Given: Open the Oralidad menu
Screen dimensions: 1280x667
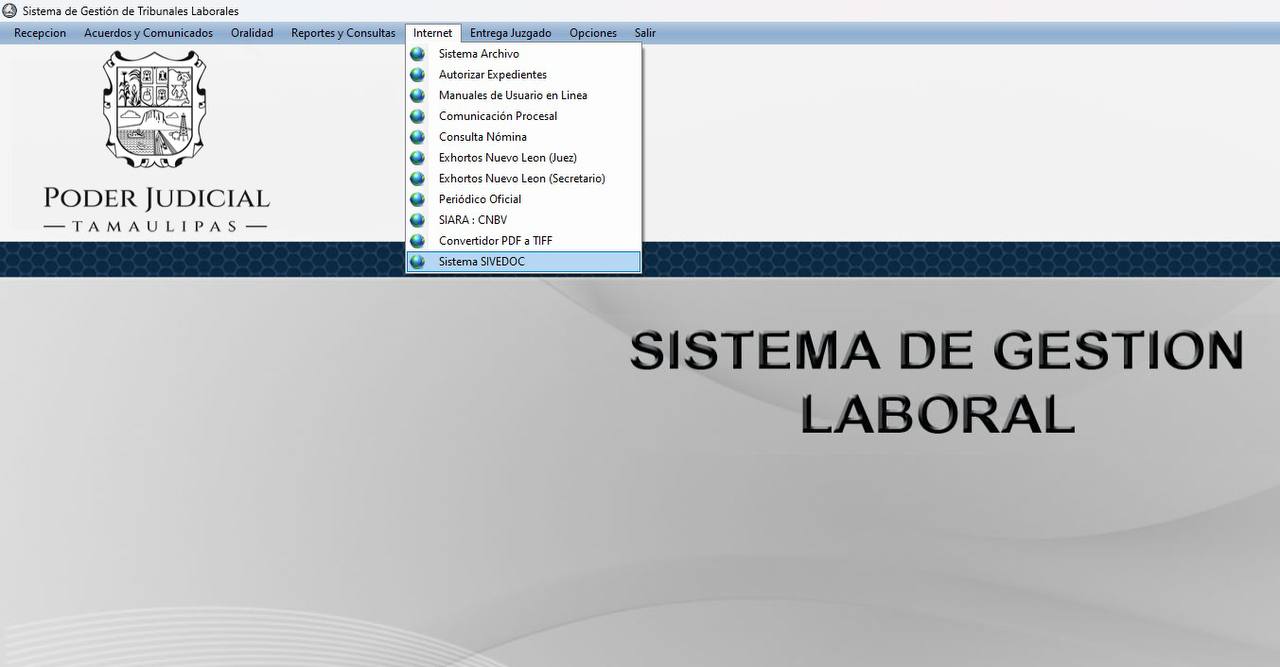Looking at the screenshot, I should (x=251, y=32).
